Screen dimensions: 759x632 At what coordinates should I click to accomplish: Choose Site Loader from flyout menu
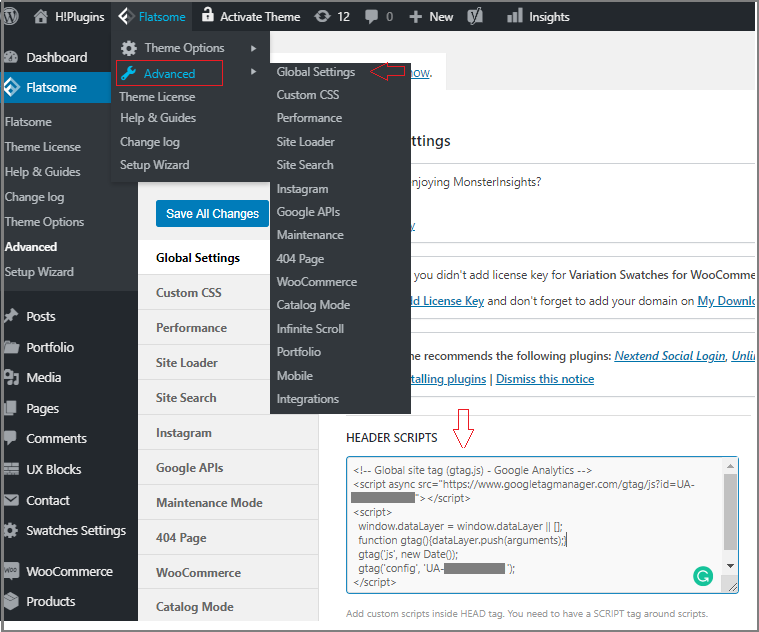tap(305, 142)
